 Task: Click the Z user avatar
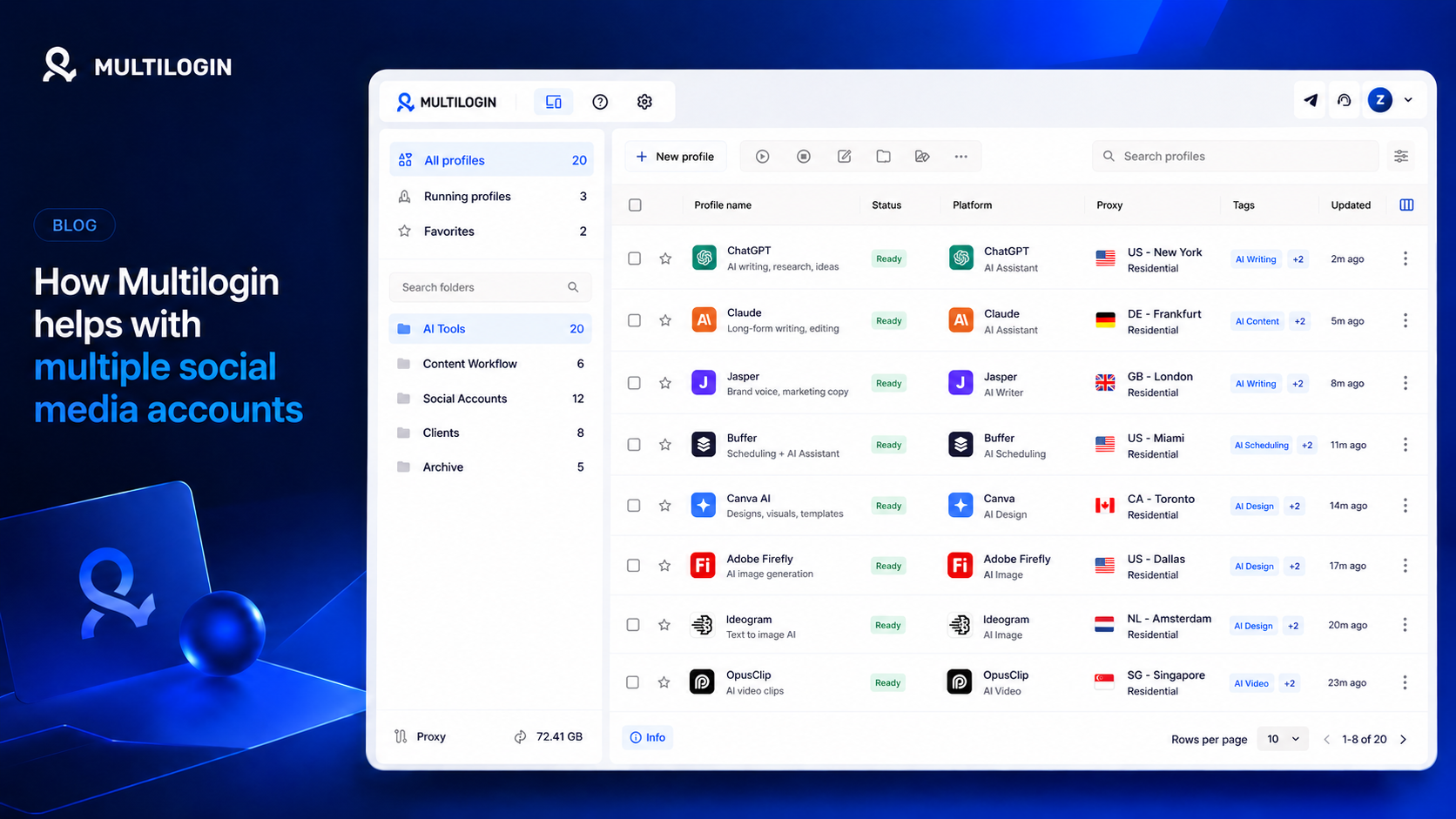pos(1380,100)
